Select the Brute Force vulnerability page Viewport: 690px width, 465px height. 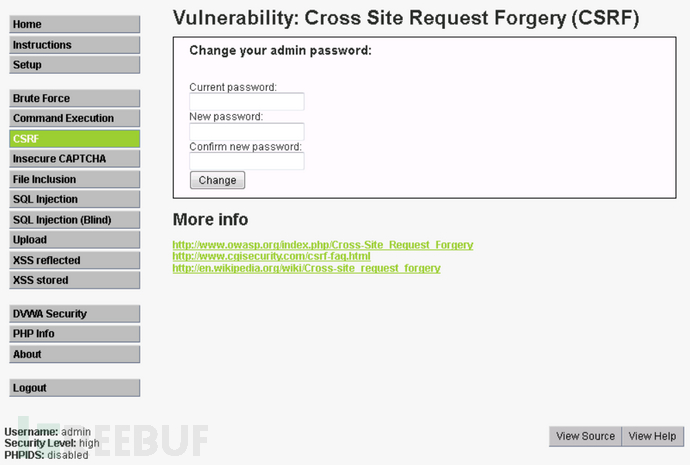click(x=74, y=98)
